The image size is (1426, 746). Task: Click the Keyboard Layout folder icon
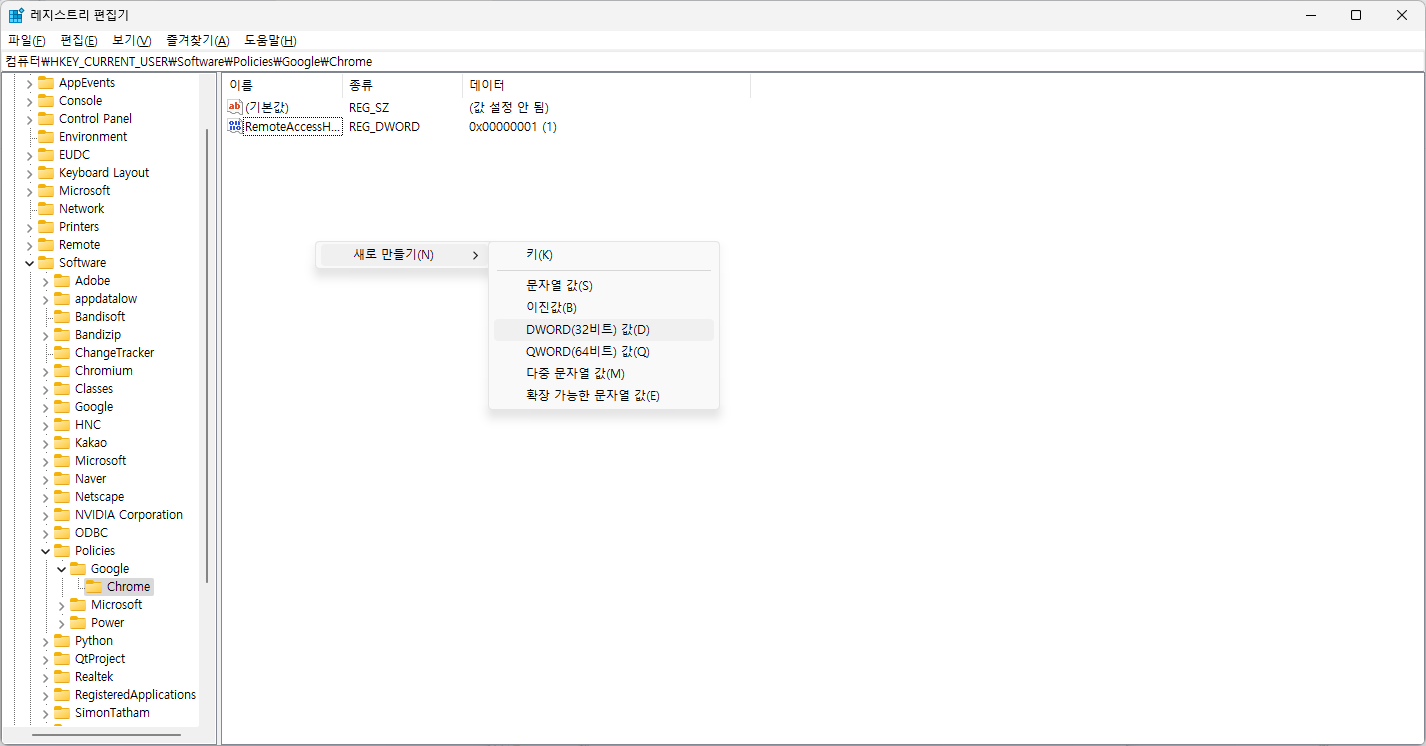46,173
